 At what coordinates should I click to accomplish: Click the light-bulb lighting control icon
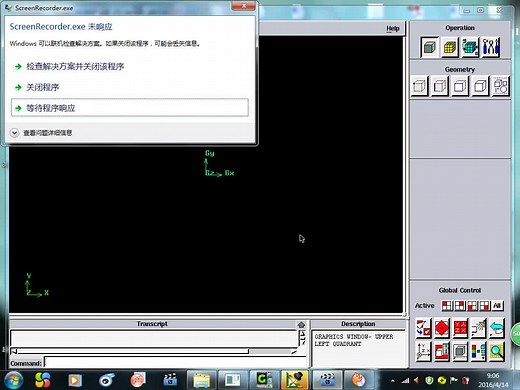pyautogui.click(x=478, y=328)
